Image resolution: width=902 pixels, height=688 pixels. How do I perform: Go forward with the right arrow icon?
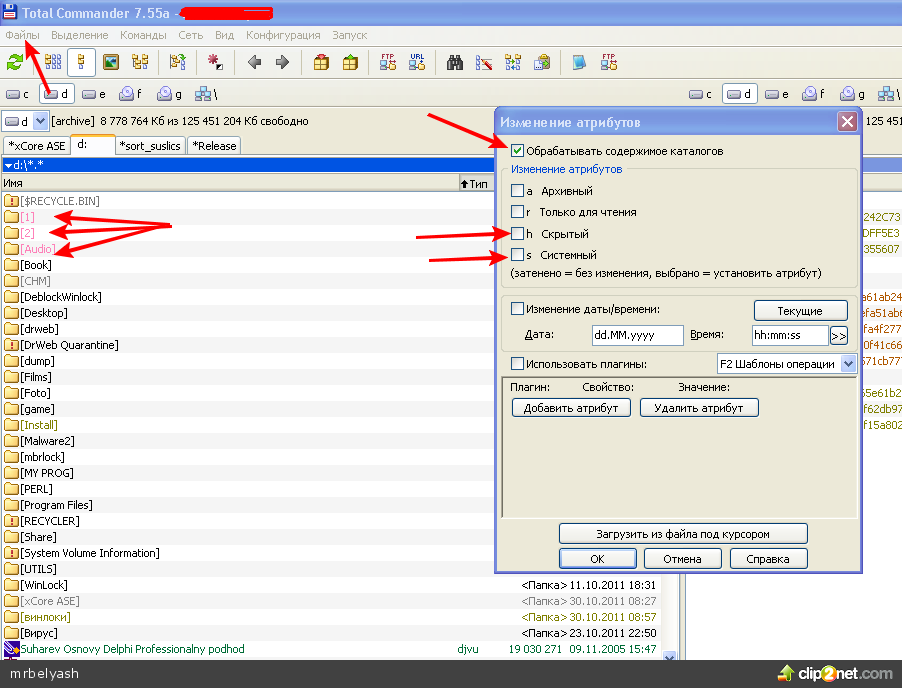(x=282, y=62)
